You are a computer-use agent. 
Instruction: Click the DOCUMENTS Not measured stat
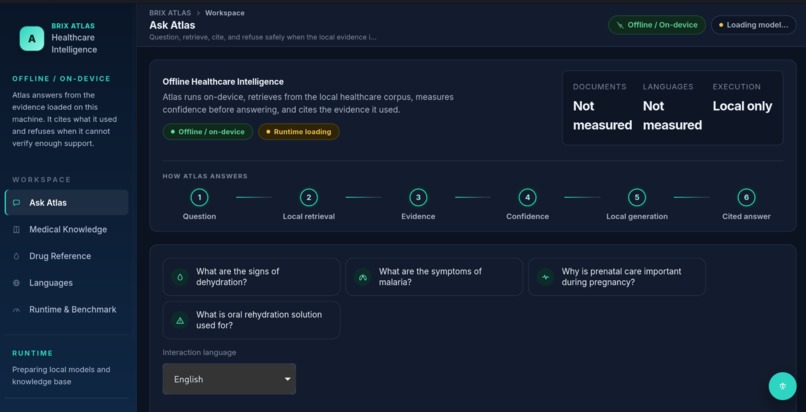pyautogui.click(x=602, y=107)
